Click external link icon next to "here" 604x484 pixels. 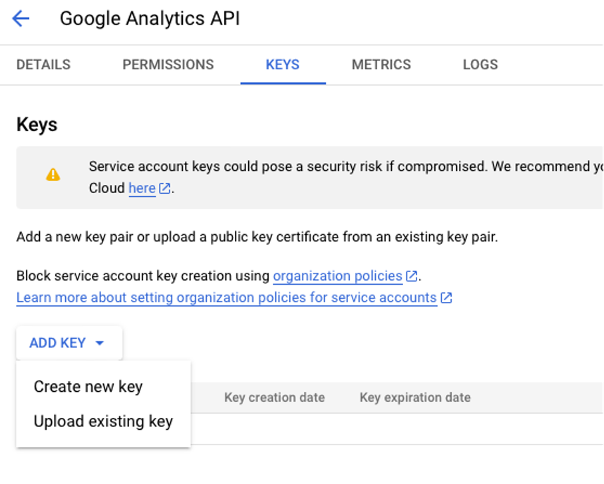pos(165,189)
